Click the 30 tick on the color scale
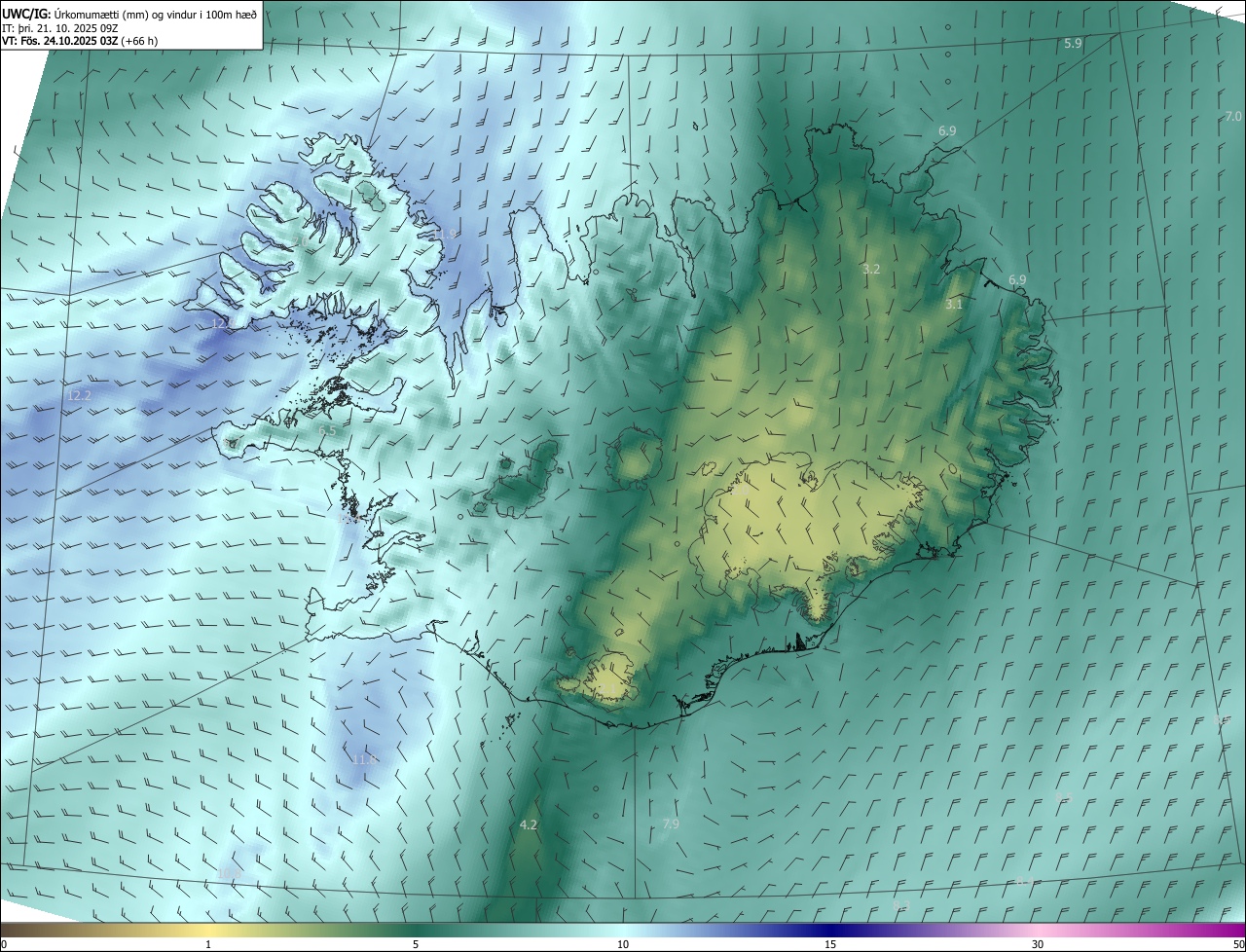 click(1038, 945)
